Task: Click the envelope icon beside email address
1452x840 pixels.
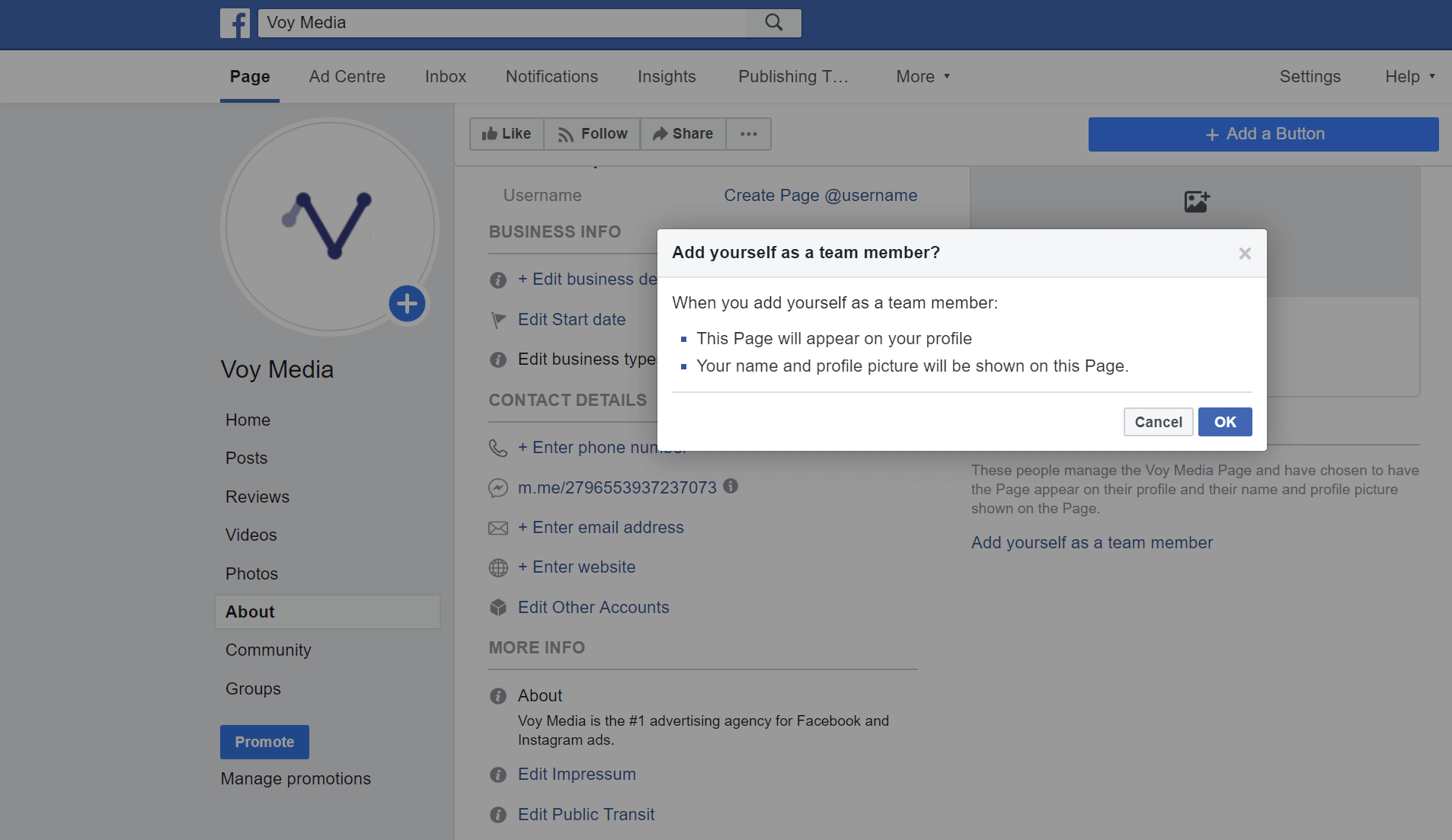Action: tap(498, 528)
